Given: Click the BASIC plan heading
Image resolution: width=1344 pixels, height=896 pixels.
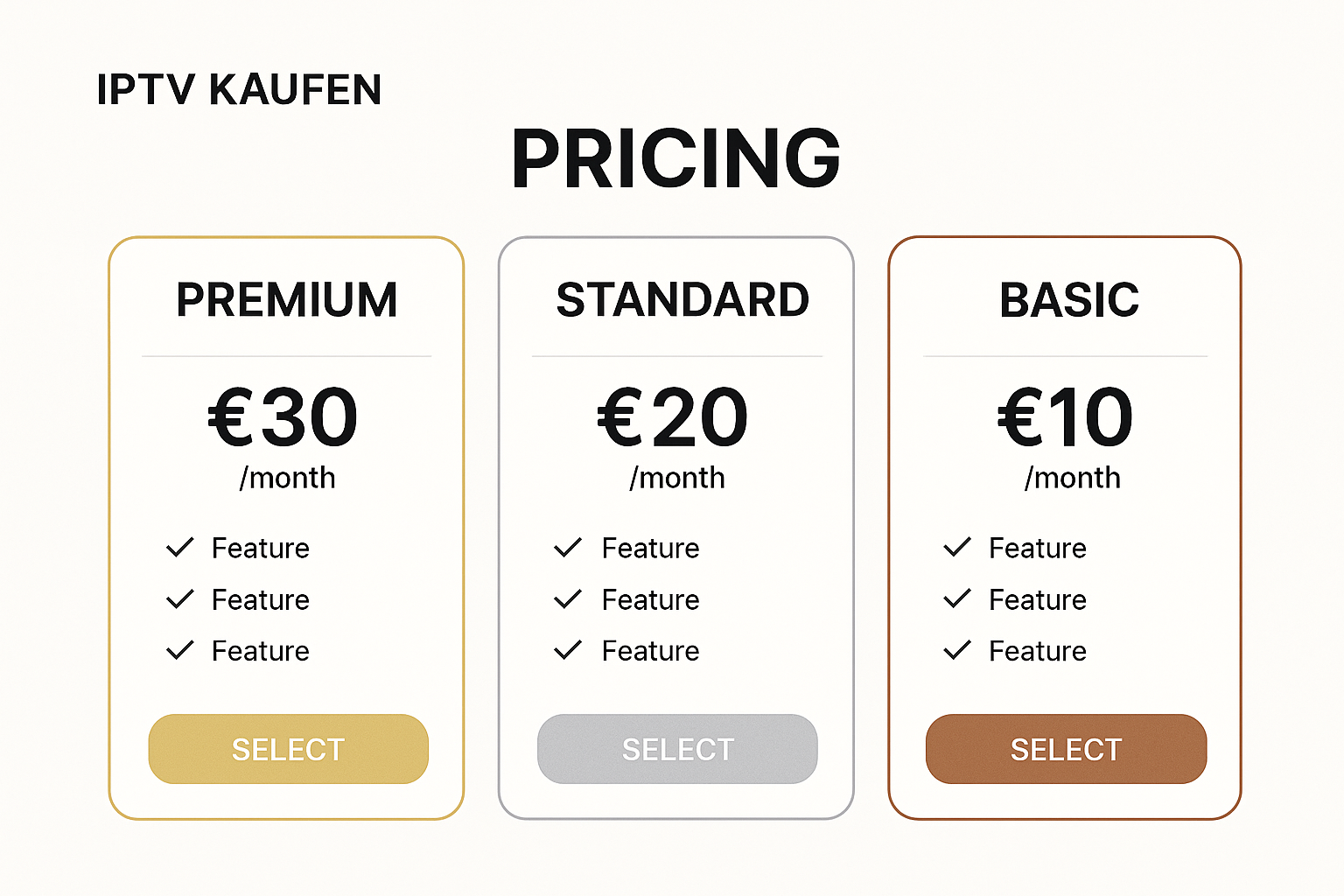Looking at the screenshot, I should 1069,300.
